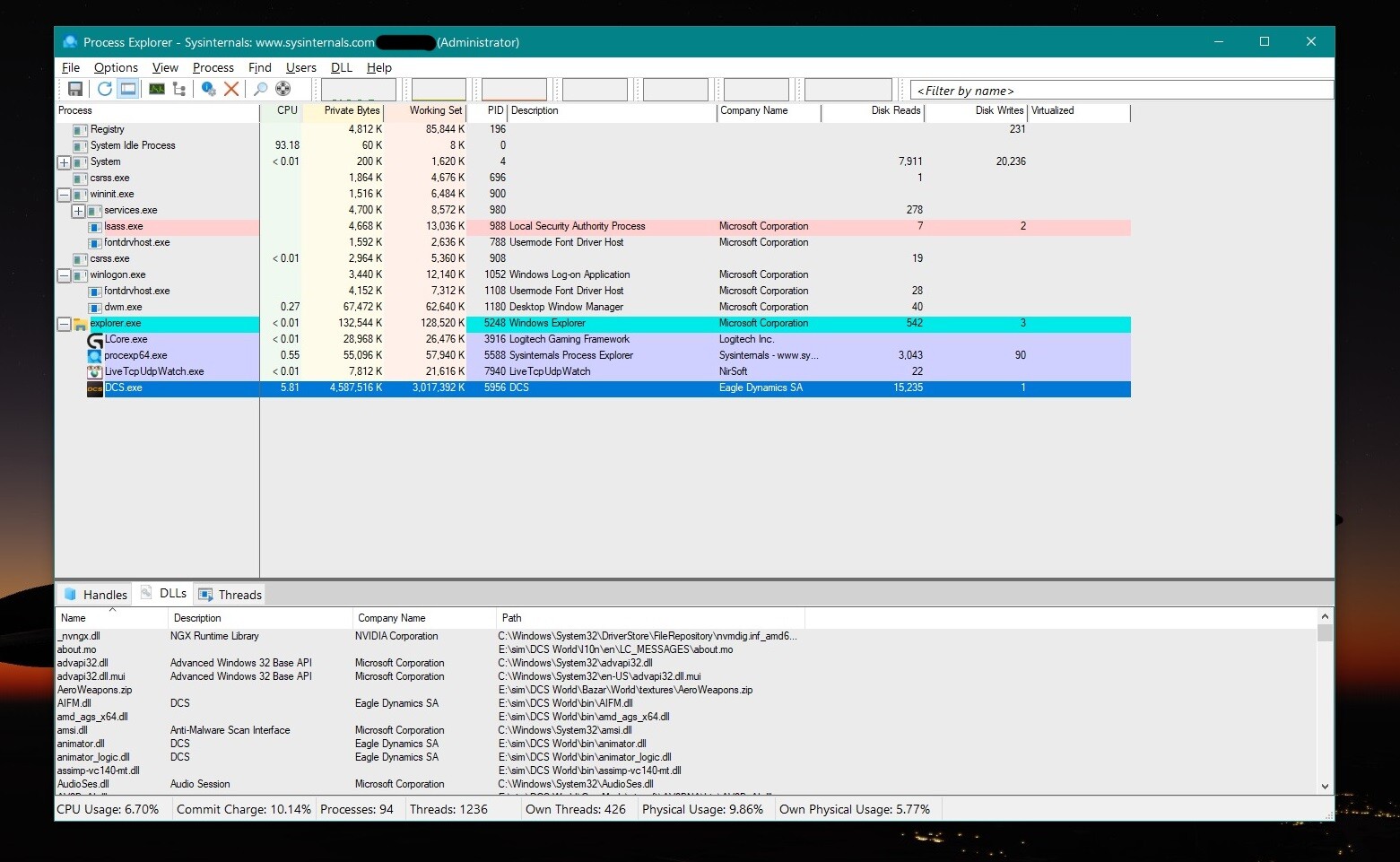The image size is (1400, 862).
Task: Open the Help menu
Action: tap(379, 67)
